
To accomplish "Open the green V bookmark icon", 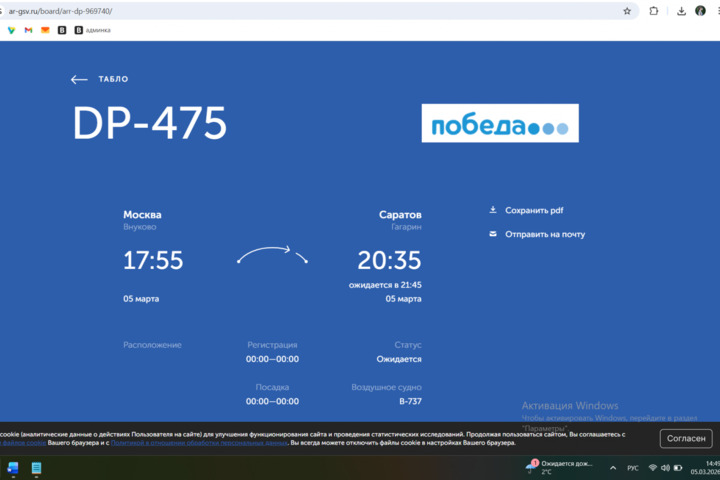I will pyautogui.click(x=11, y=30).
